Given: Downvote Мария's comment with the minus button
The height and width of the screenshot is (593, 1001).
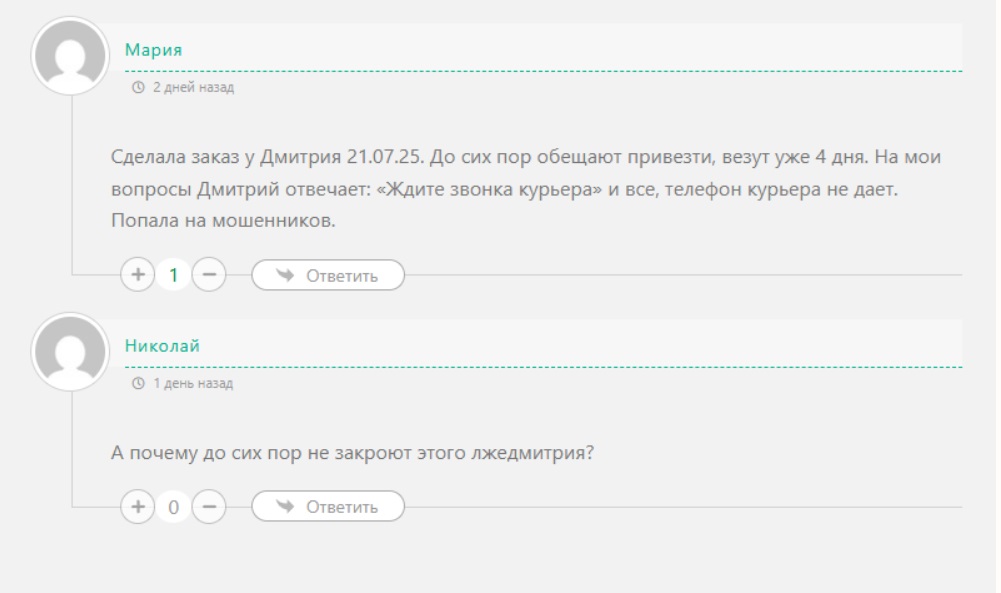Looking at the screenshot, I should [x=208, y=275].
